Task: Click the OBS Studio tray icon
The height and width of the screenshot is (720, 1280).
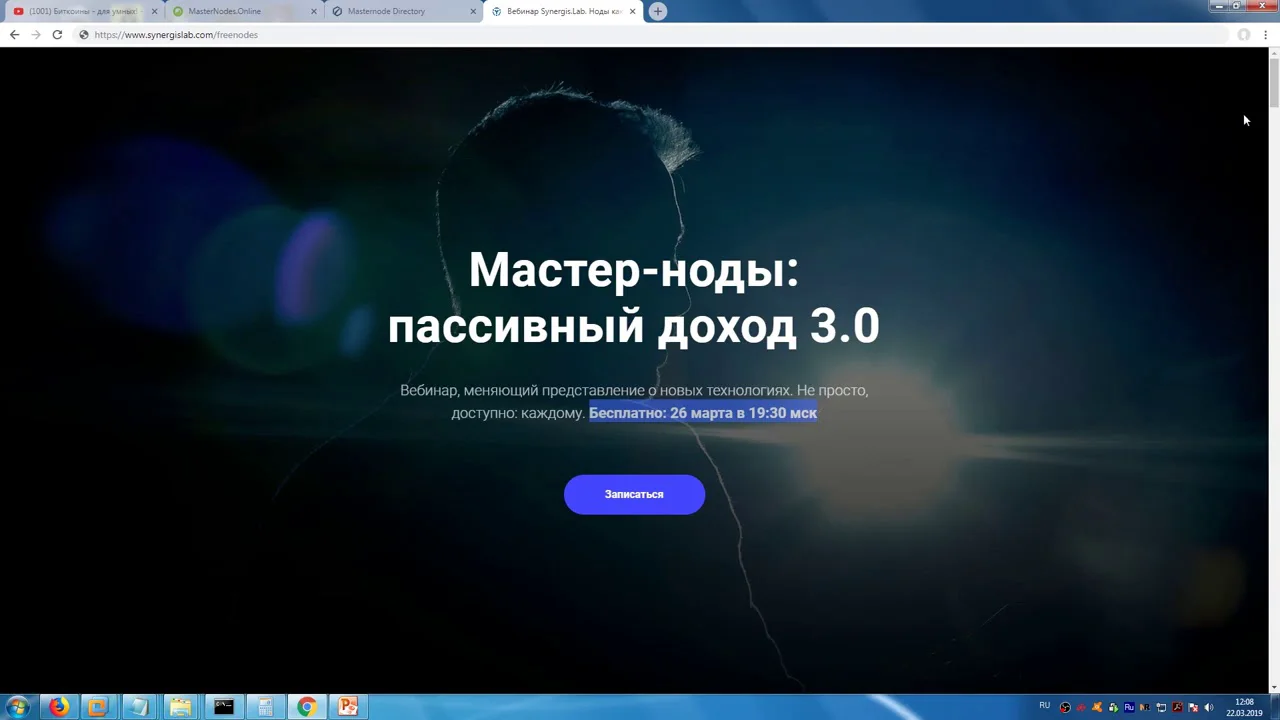Action: pos(1065,708)
